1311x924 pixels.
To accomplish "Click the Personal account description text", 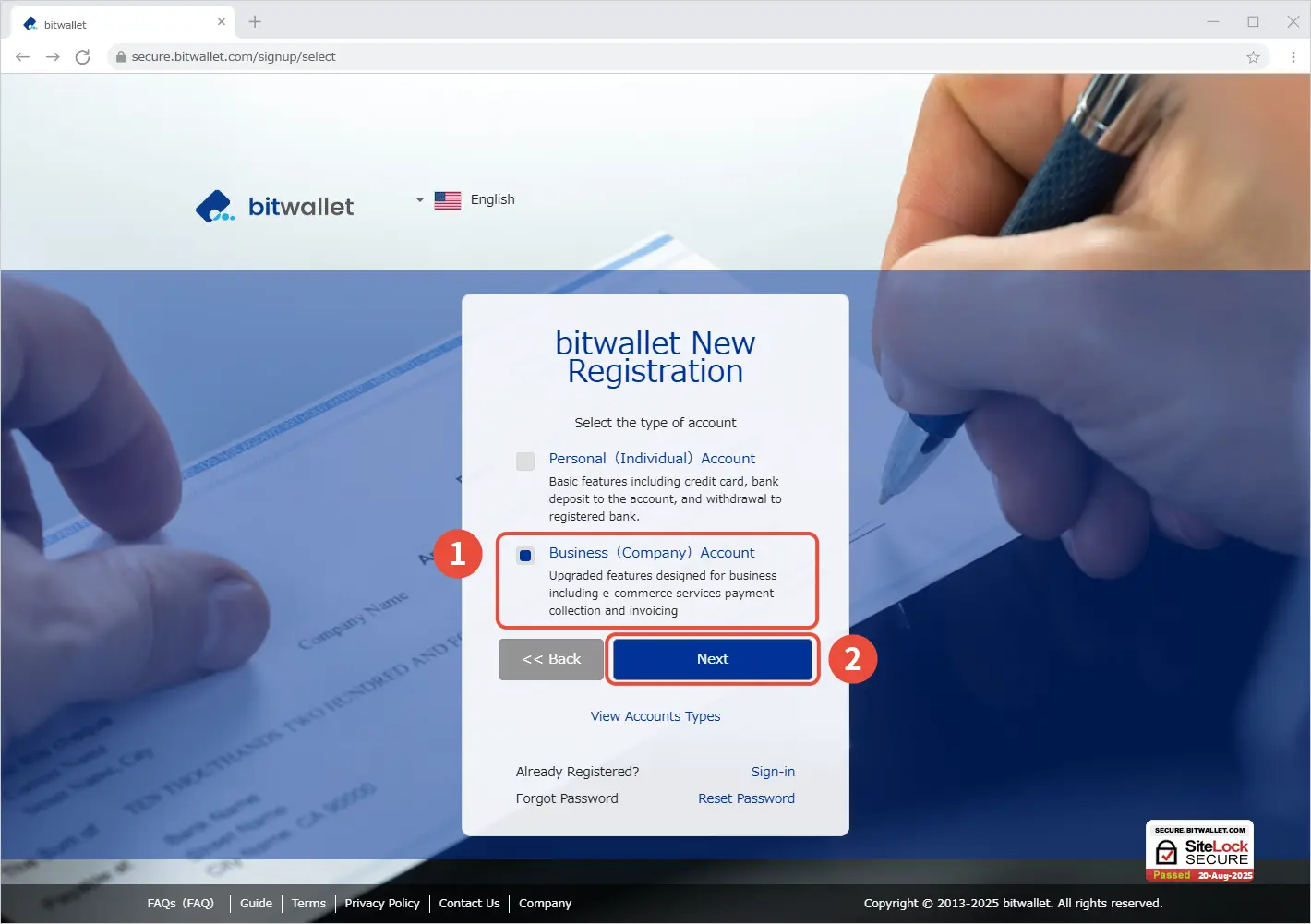I will (x=665, y=499).
